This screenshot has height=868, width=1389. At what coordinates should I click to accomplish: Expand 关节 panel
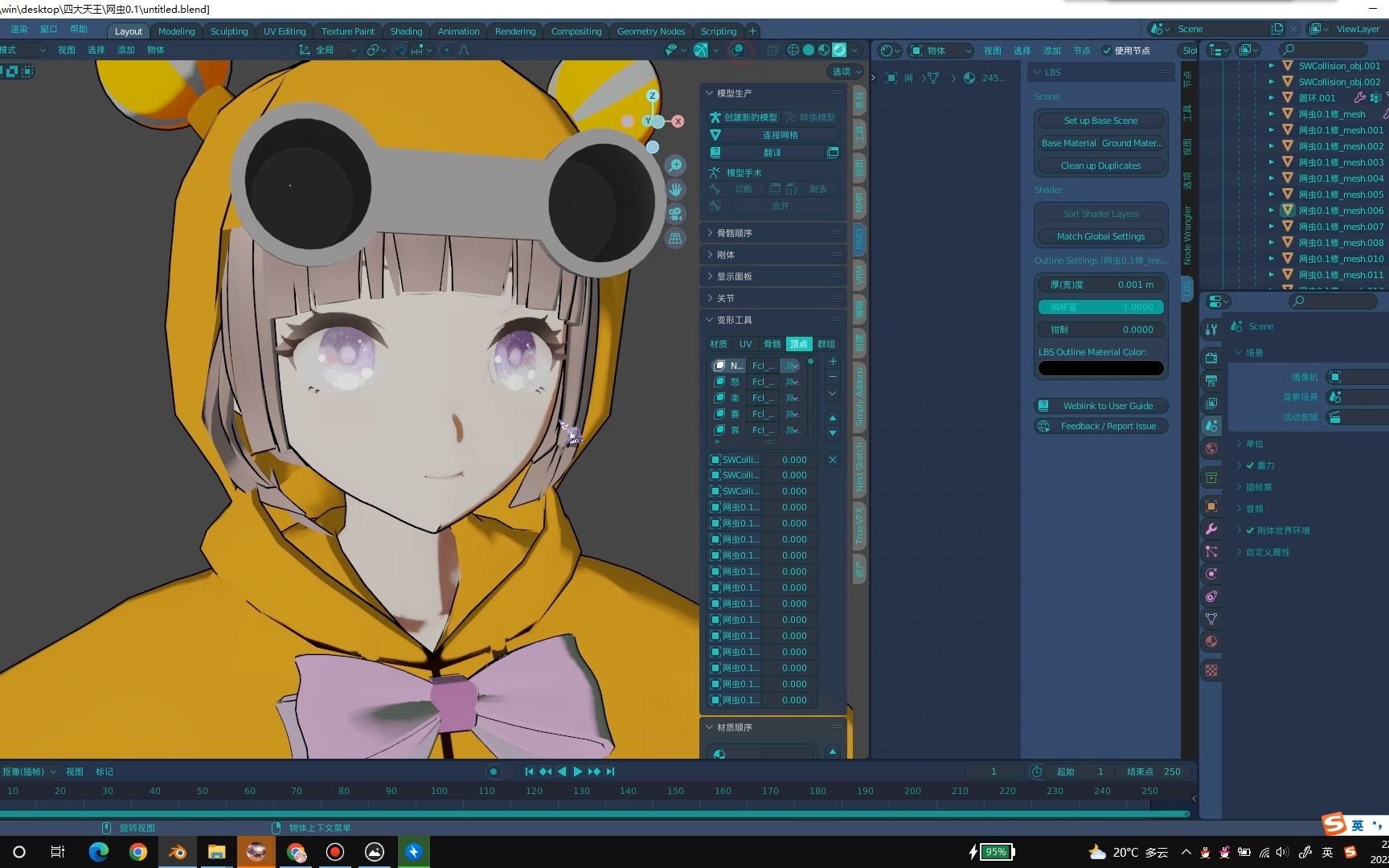tap(774, 298)
